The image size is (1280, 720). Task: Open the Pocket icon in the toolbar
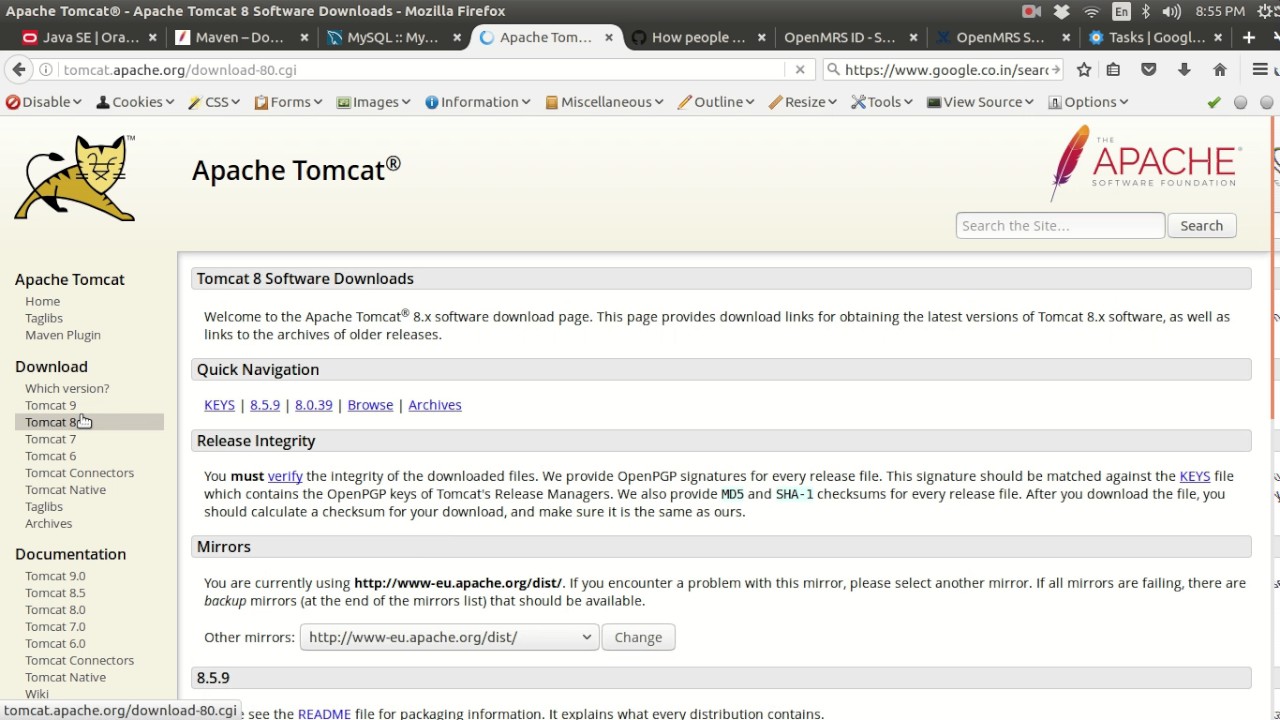[1148, 70]
